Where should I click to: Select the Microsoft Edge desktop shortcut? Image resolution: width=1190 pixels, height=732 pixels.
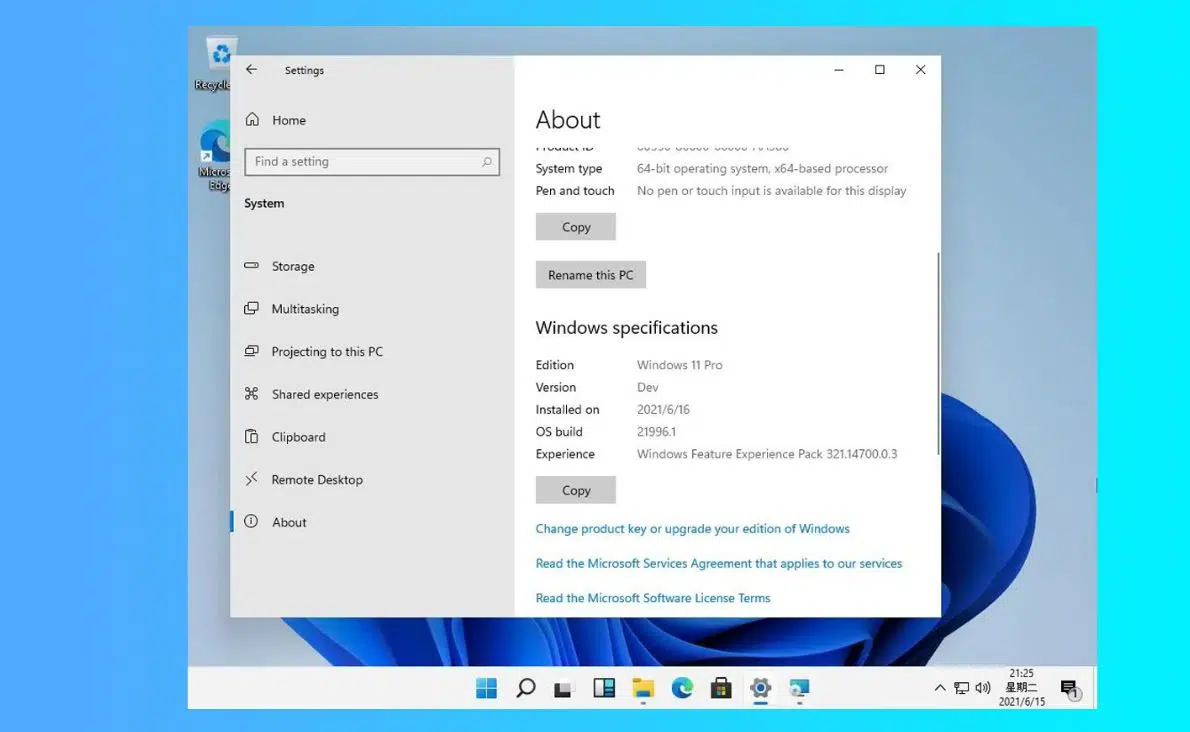(x=214, y=156)
